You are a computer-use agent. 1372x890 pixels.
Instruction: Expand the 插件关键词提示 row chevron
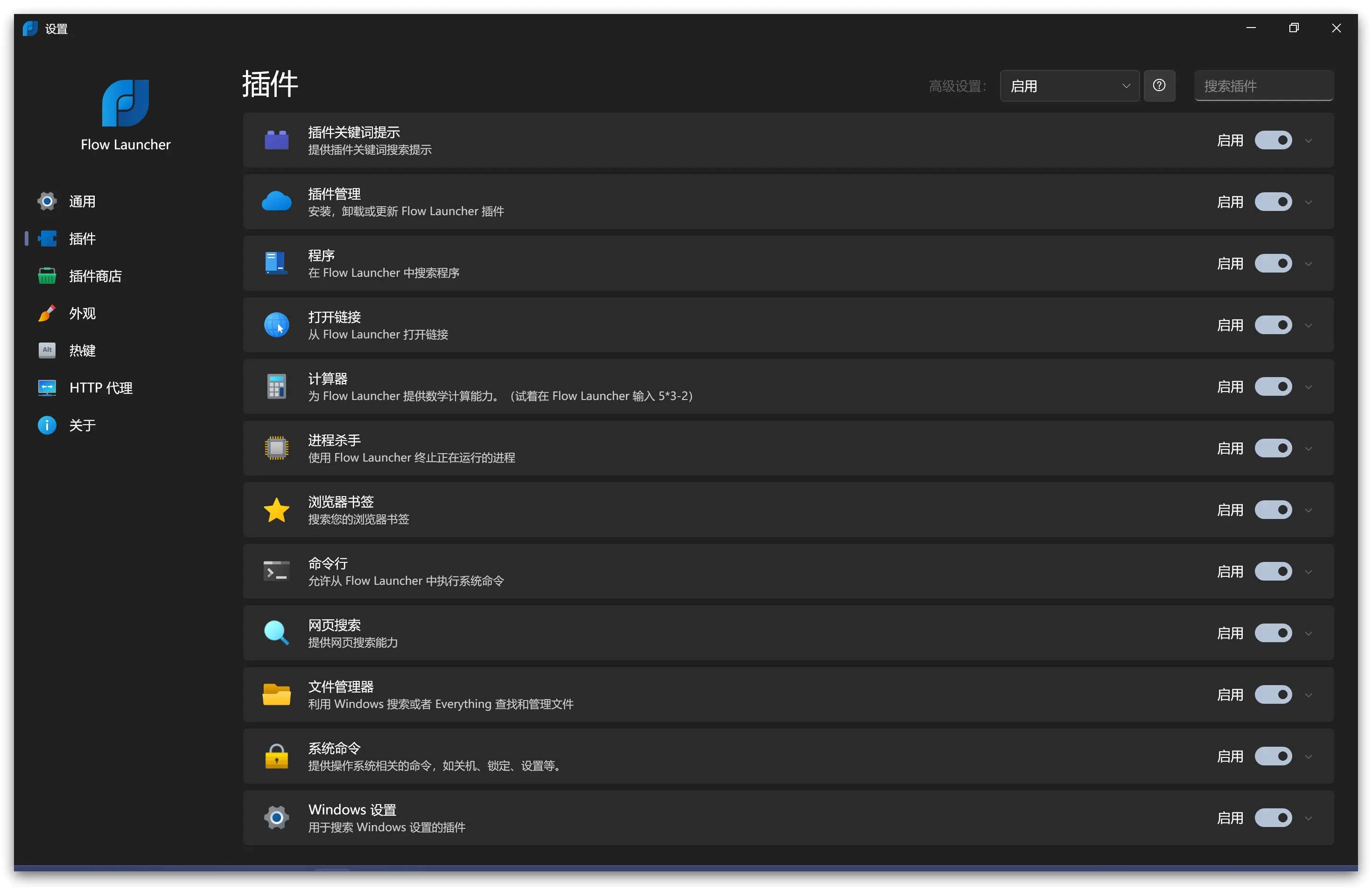[1308, 140]
